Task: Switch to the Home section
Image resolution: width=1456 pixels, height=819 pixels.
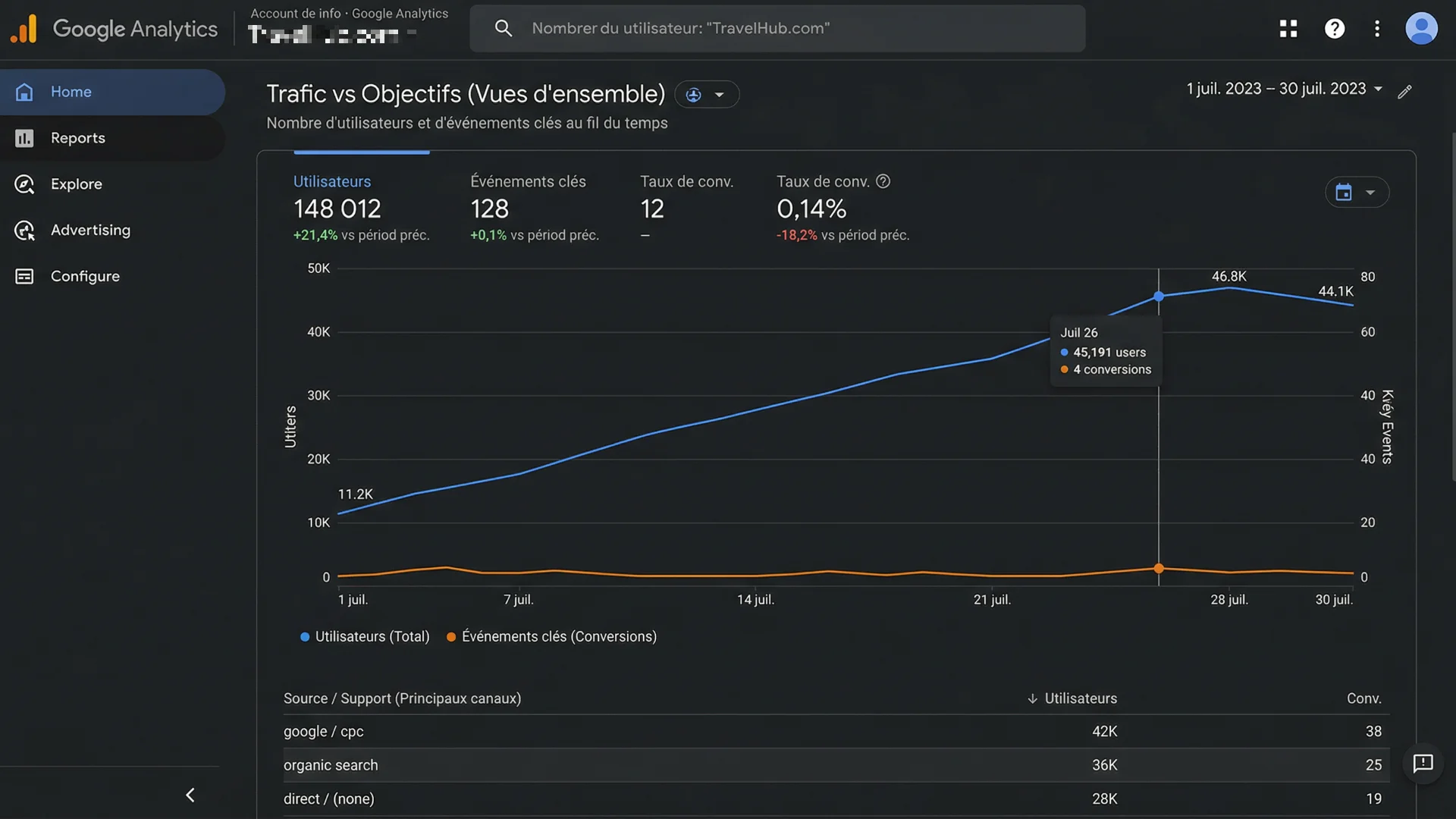Action: [71, 92]
